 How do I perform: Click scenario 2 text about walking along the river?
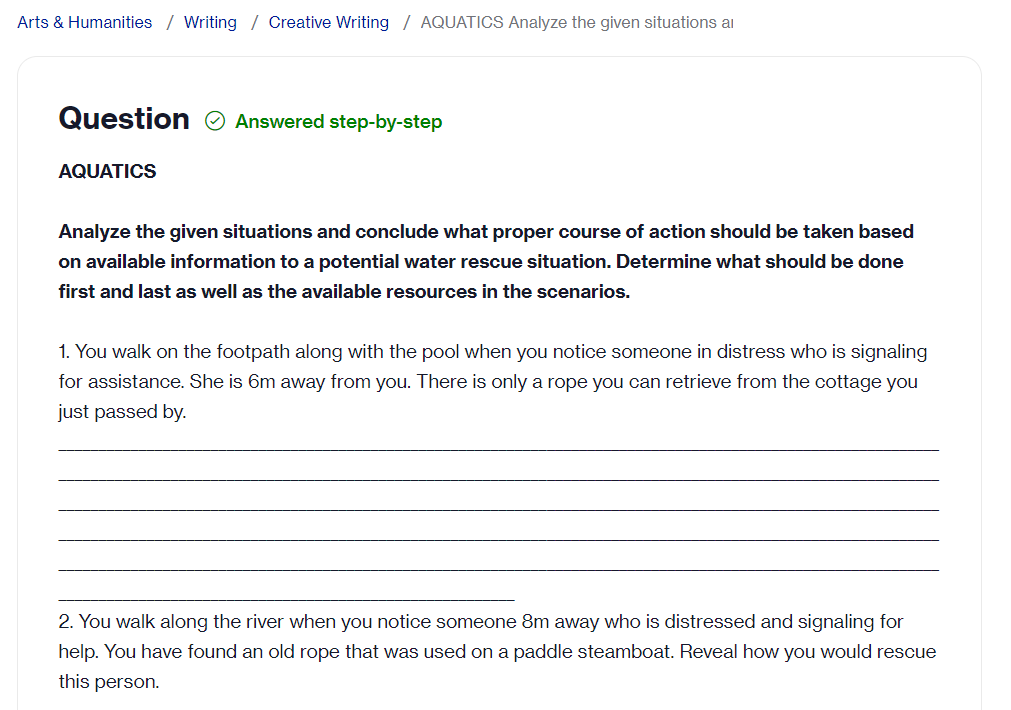[497, 651]
